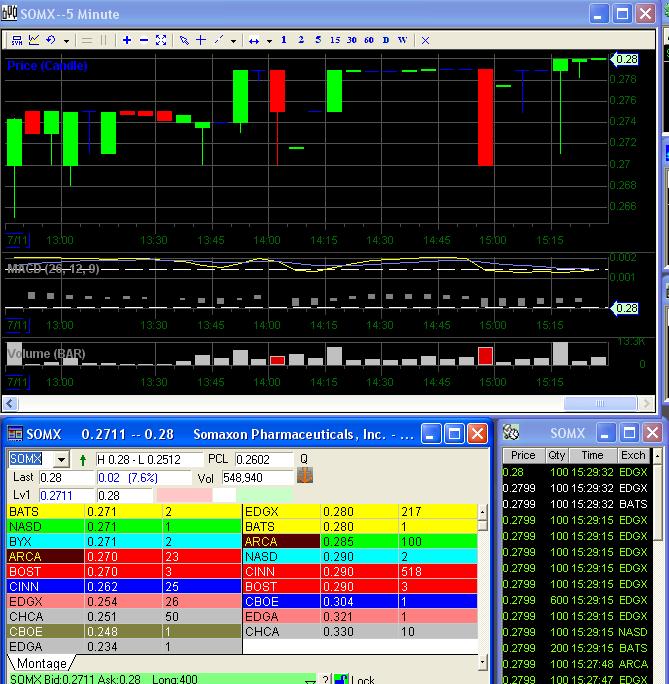Open the SOMX symbol dropdown arrow
Screen dimensions: 669x684
(61, 459)
